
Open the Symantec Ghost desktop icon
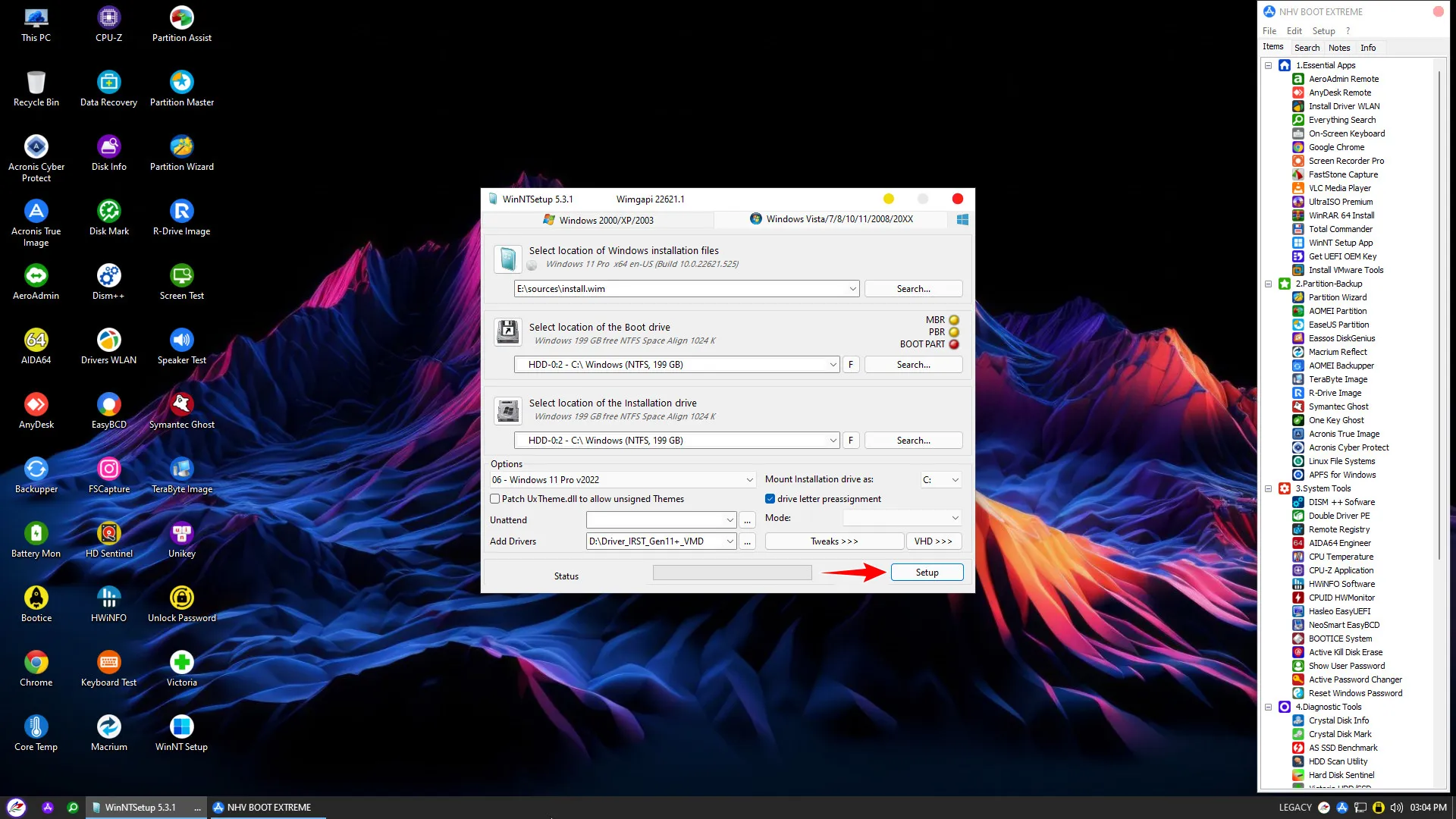(181, 404)
